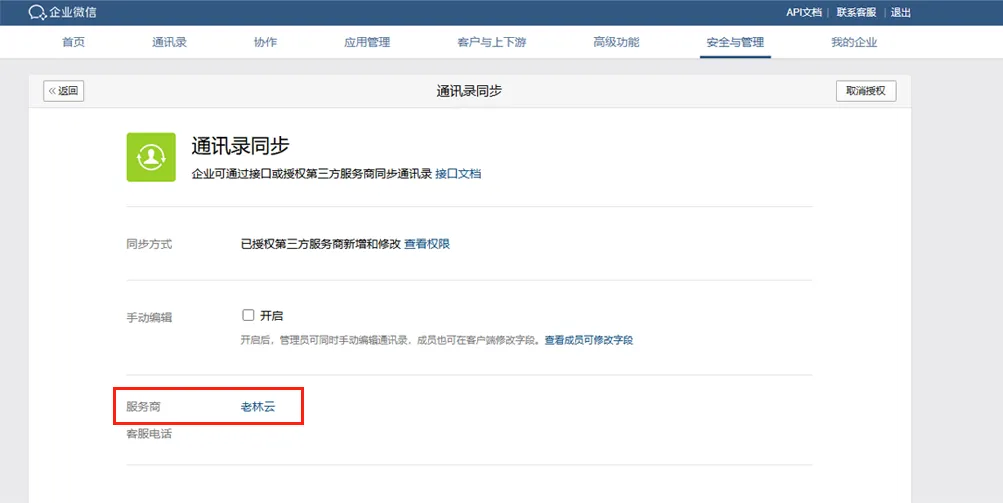The image size is (1003, 503).
Task: Click 退出 to log out
Action: click(x=901, y=12)
